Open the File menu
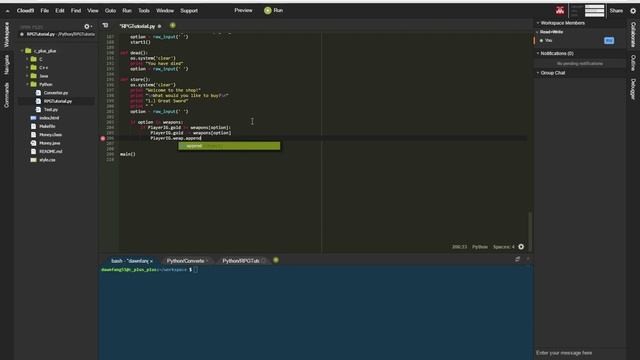Image resolution: width=640 pixels, height=360 pixels. click(x=44, y=11)
